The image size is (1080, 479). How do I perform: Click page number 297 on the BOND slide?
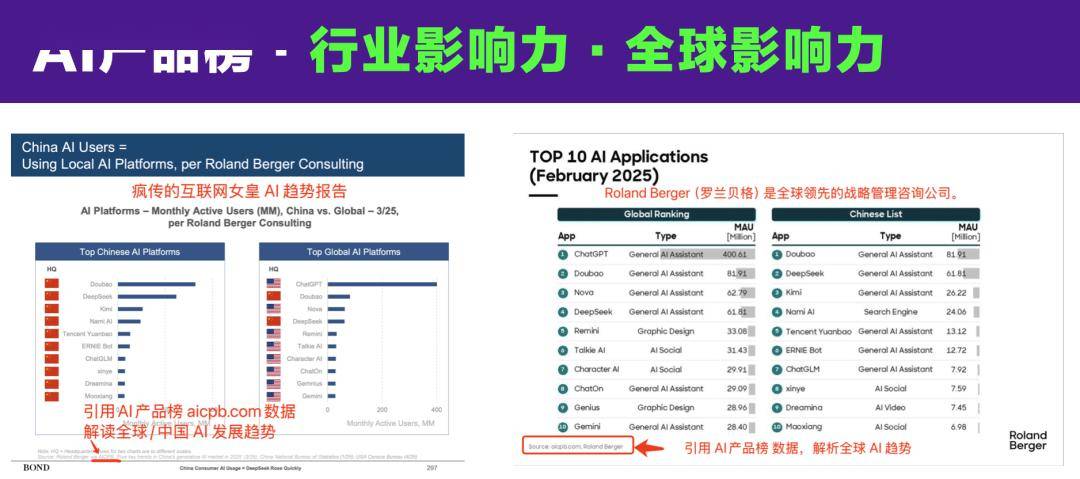pyautogui.click(x=431, y=468)
